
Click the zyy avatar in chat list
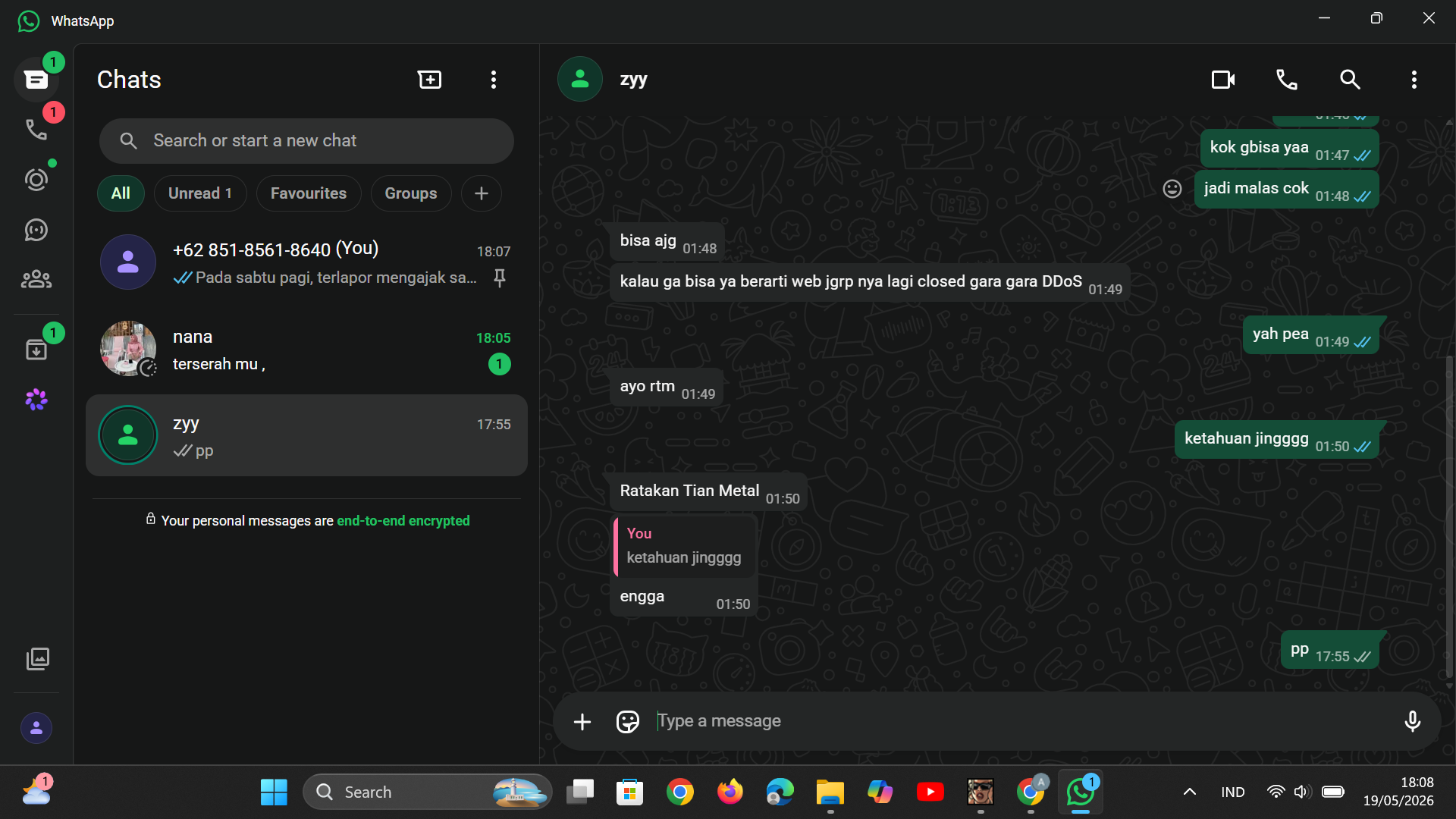(128, 435)
